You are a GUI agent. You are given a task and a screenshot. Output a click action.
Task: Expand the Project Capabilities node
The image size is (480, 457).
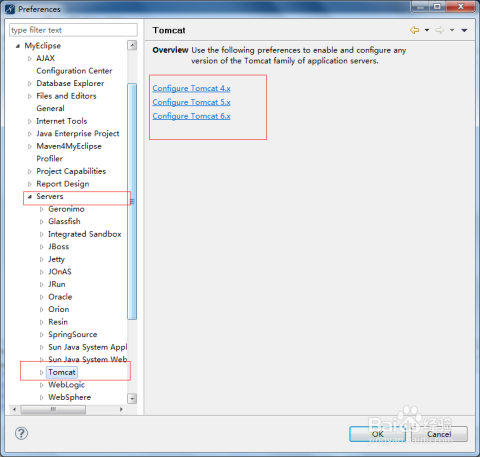30,172
